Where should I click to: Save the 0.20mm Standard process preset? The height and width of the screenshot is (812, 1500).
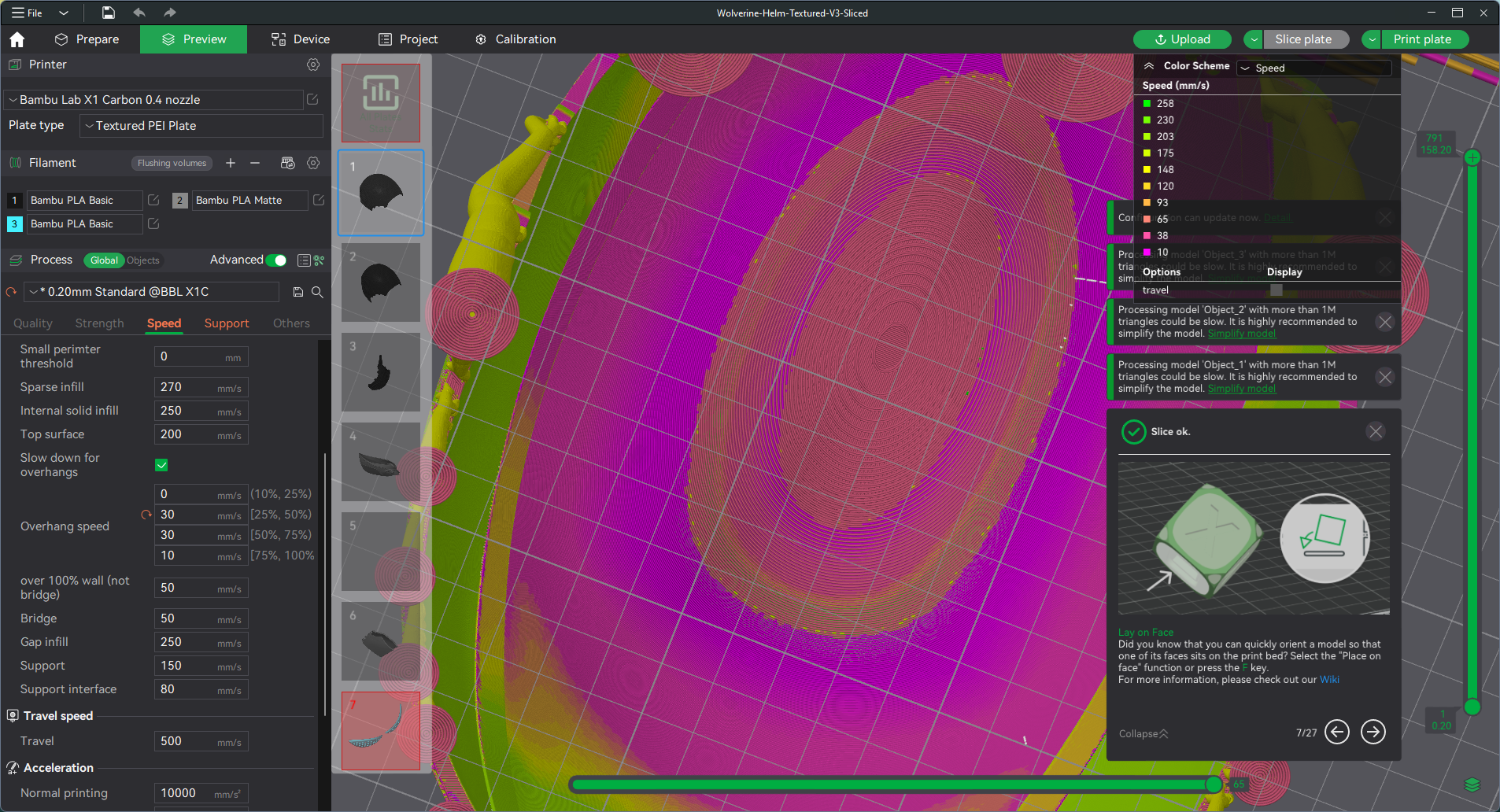[x=298, y=292]
